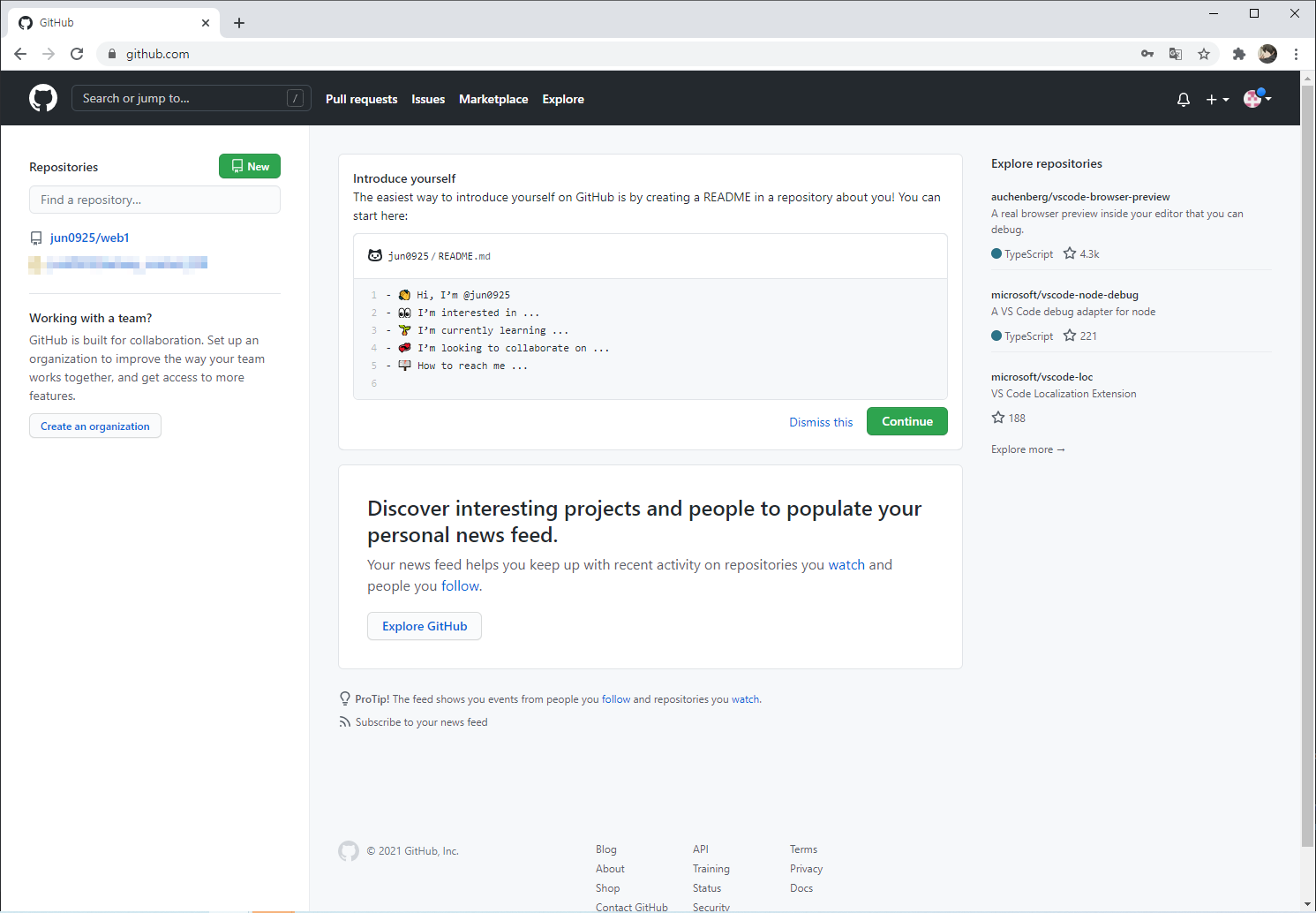Viewport: 1316px width, 913px height.
Task: Click the green Continue button
Action: [x=907, y=421]
